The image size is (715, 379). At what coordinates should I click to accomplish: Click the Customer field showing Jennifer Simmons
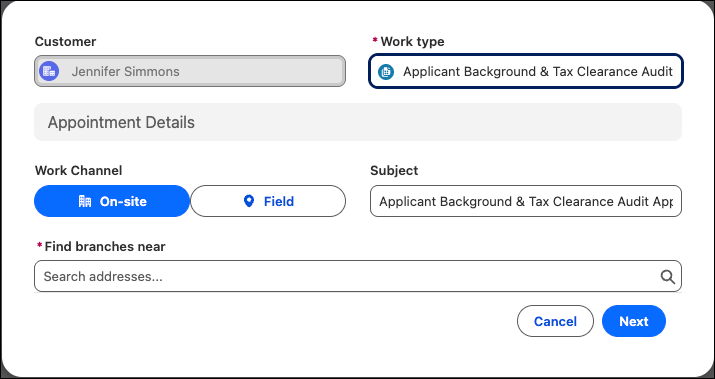pyautogui.click(x=190, y=71)
